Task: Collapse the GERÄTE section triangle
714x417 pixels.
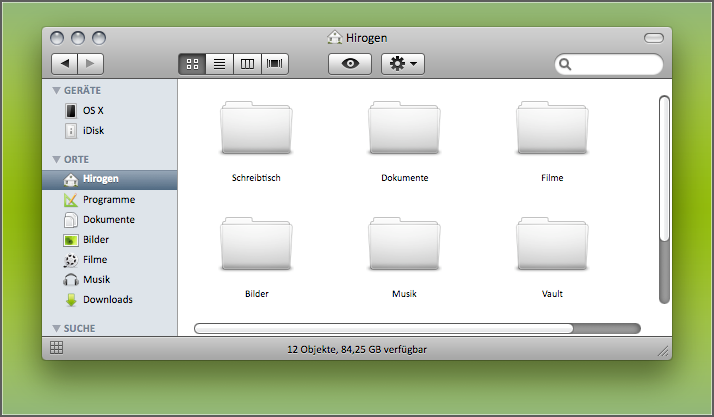Action: pos(56,91)
